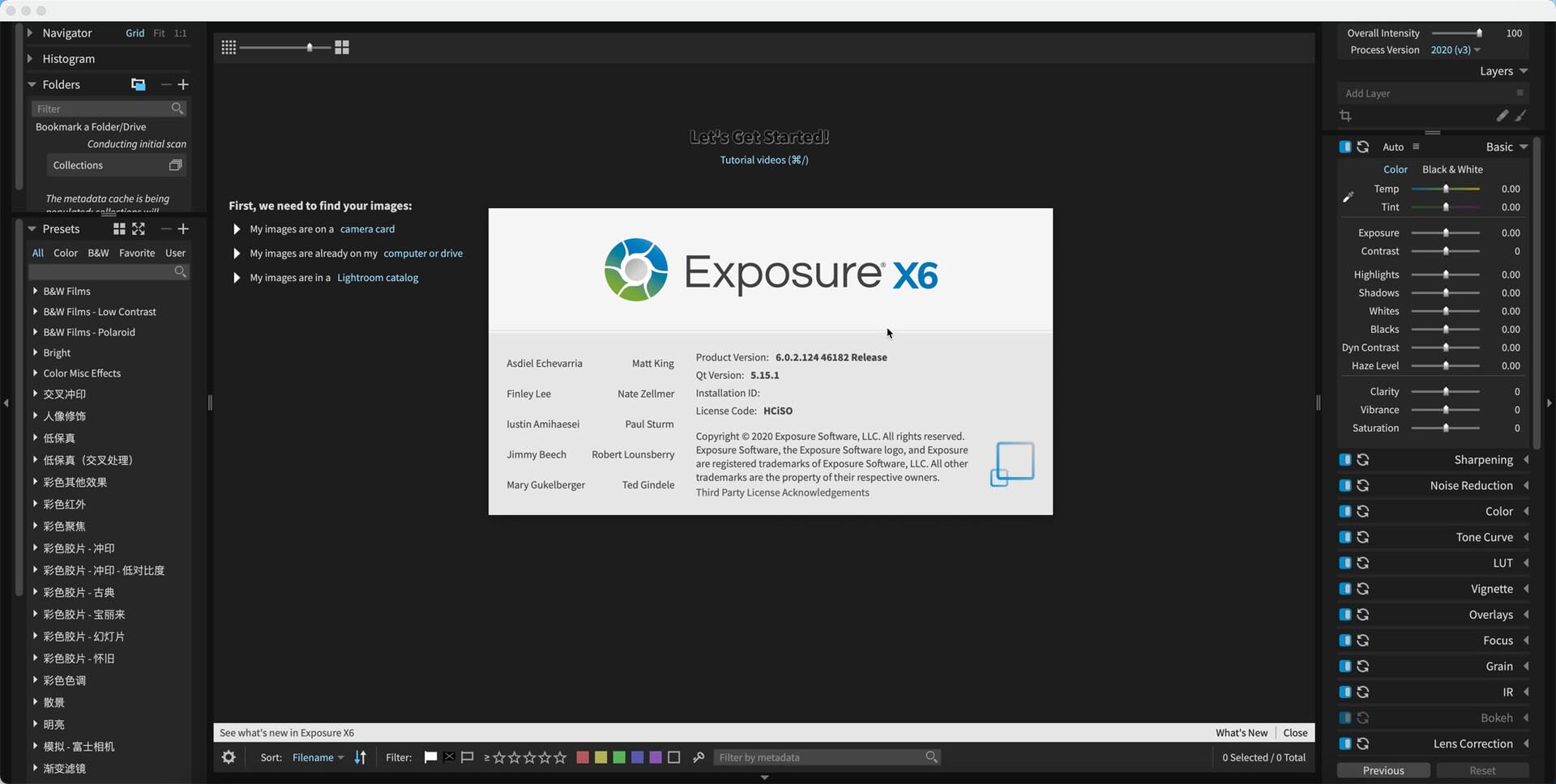Select the Favorite presets tab

point(137,253)
